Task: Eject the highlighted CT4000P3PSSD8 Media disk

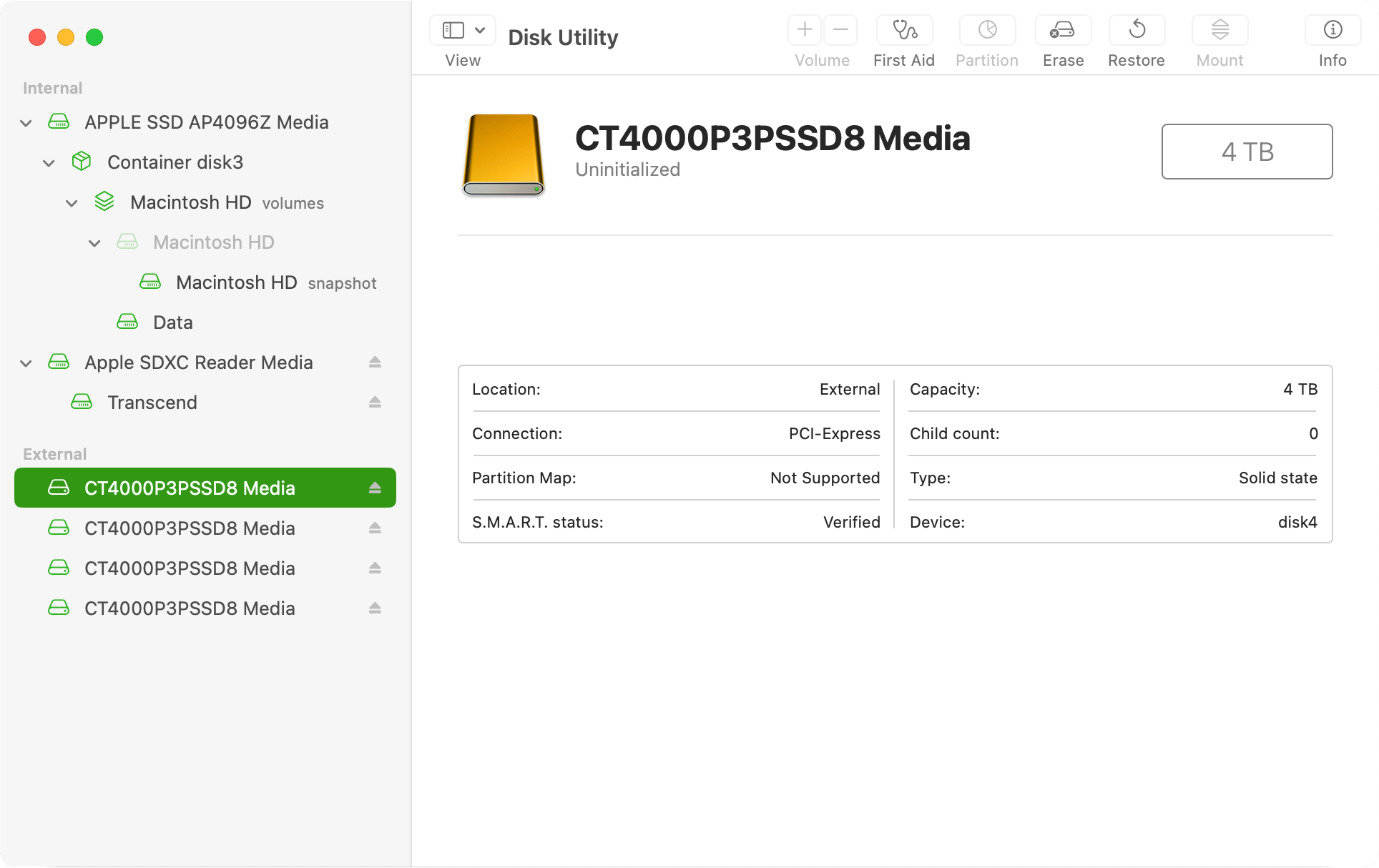Action: point(375,488)
